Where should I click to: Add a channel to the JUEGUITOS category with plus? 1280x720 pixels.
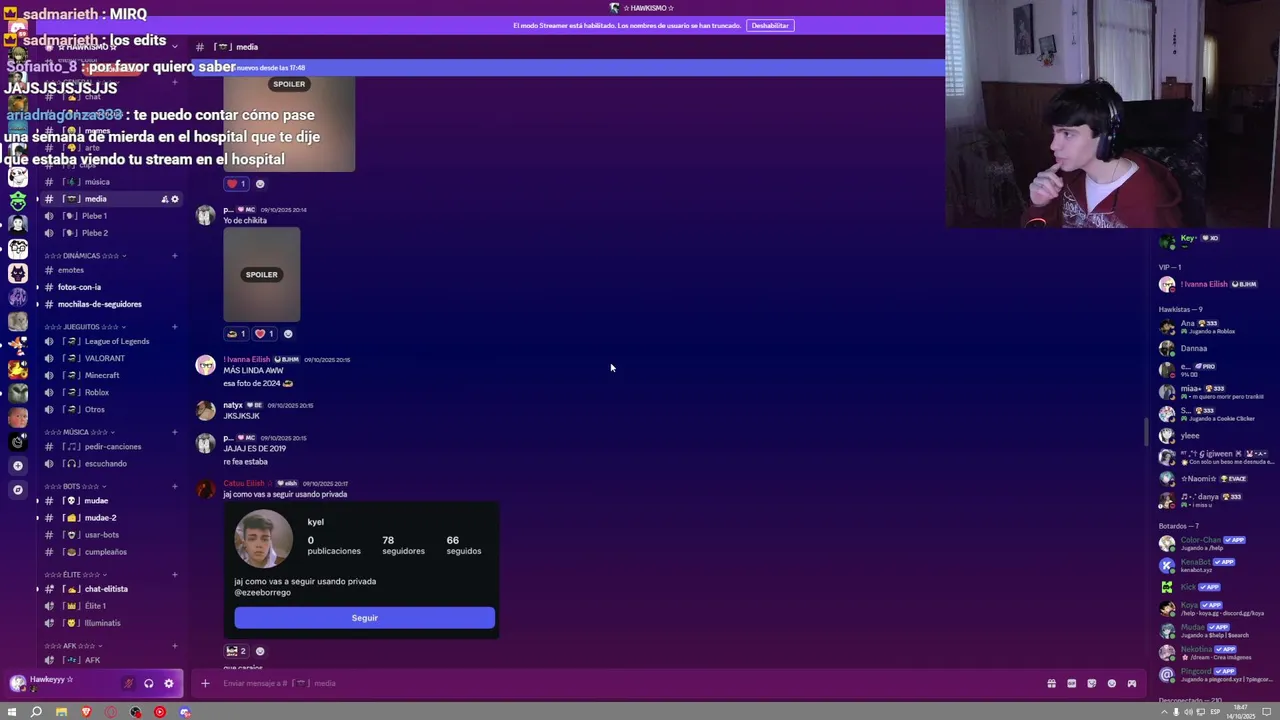click(x=174, y=327)
